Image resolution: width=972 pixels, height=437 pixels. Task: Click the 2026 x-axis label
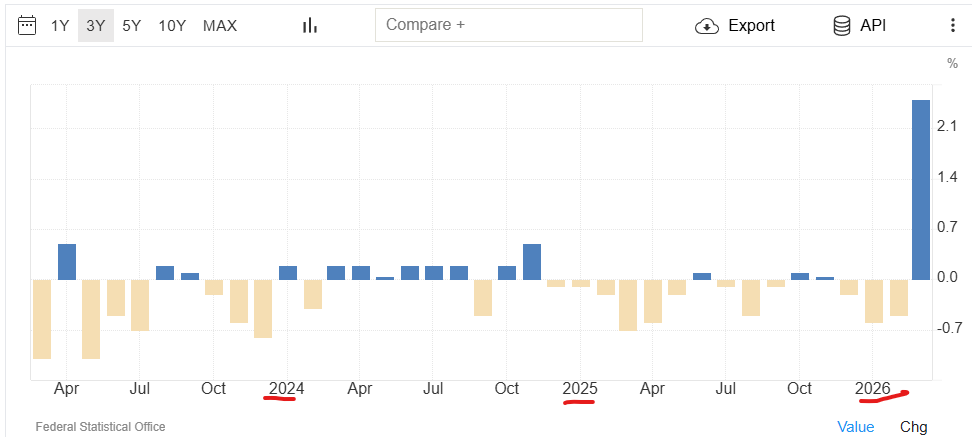873,388
